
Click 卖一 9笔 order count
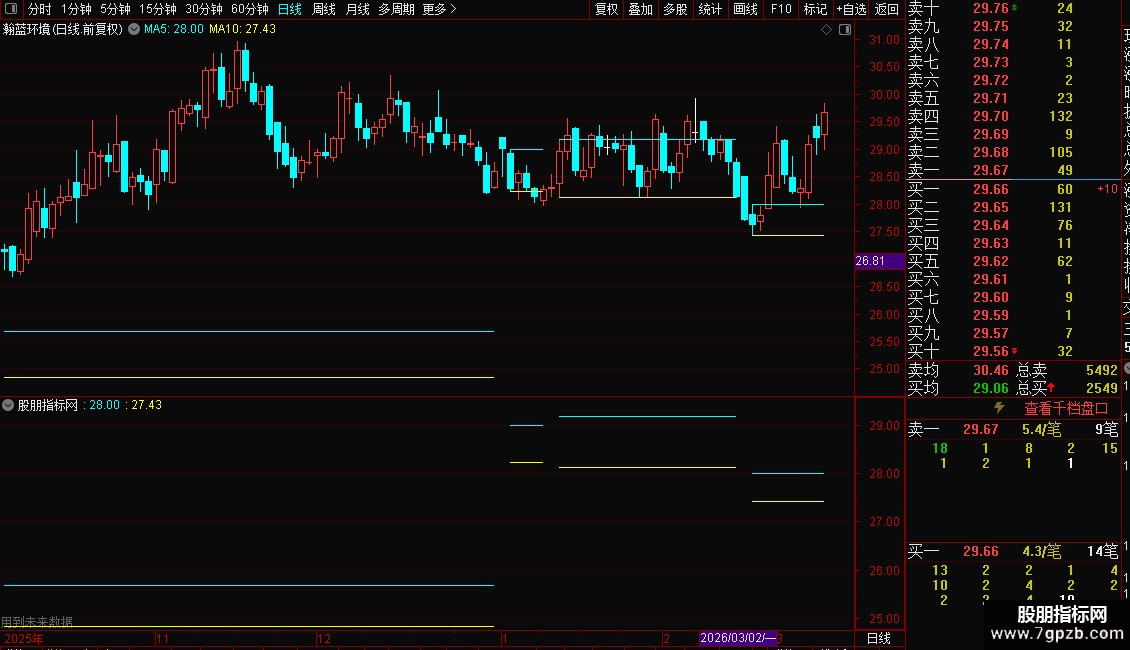pyautogui.click(x=1107, y=429)
